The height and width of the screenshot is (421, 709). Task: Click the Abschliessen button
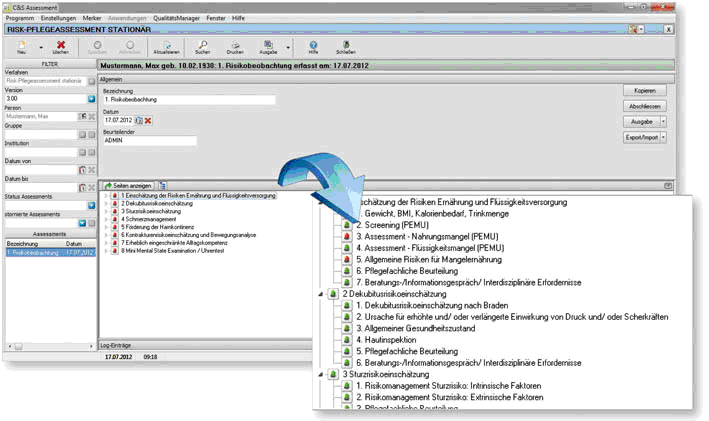click(x=645, y=106)
